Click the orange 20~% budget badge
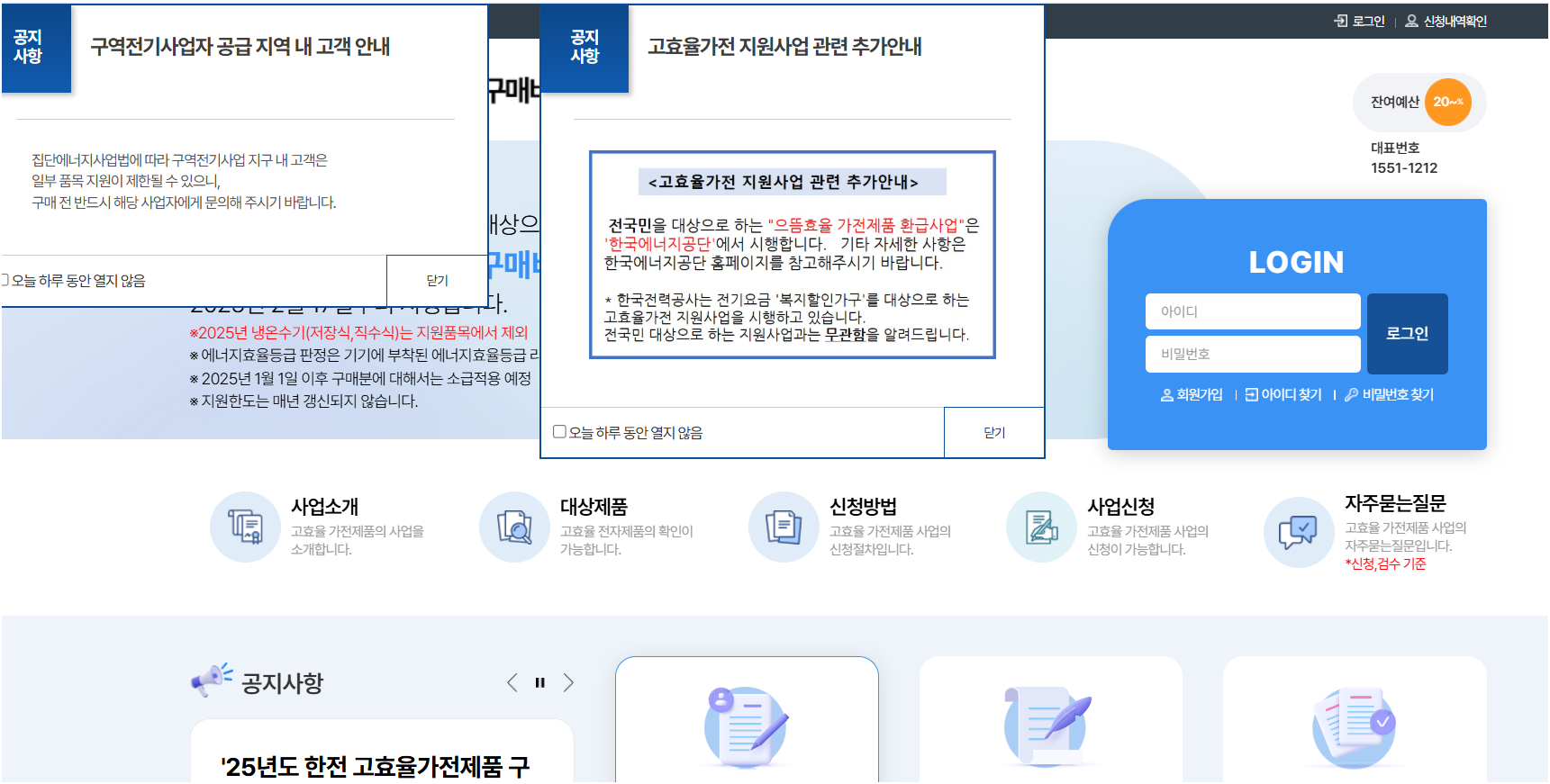This screenshot has height=784, width=1550. (1447, 102)
